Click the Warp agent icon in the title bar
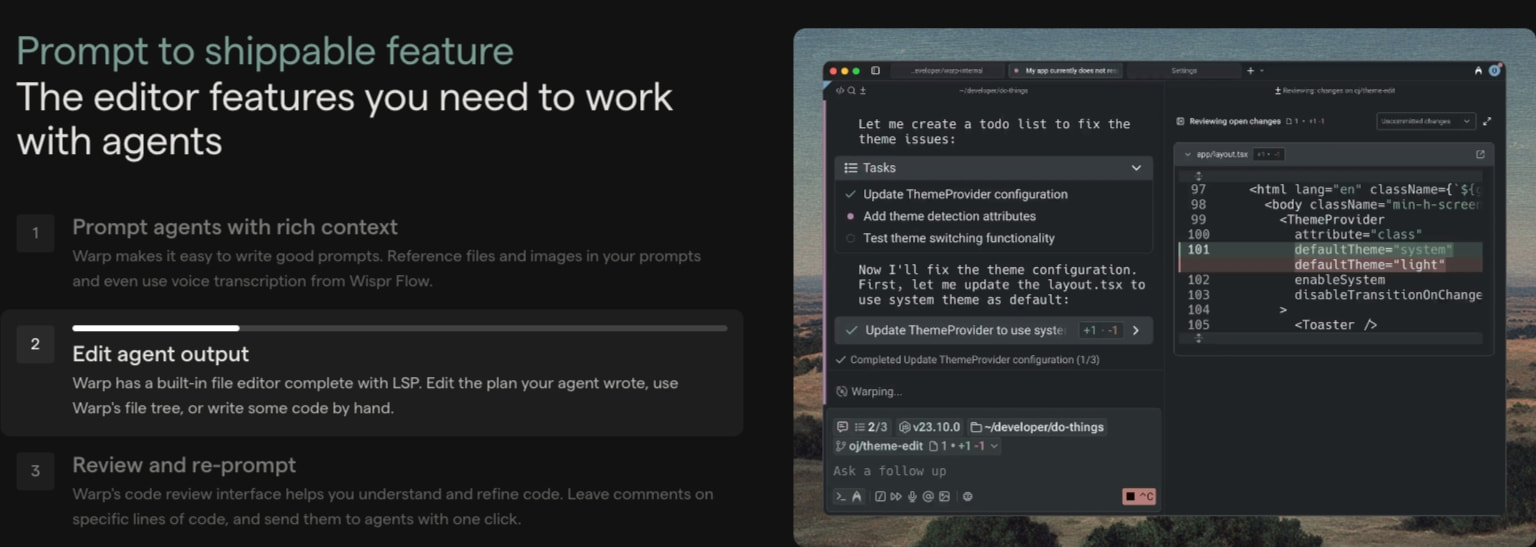Viewport: 1536px width, 547px height. pyautogui.click(x=1478, y=70)
